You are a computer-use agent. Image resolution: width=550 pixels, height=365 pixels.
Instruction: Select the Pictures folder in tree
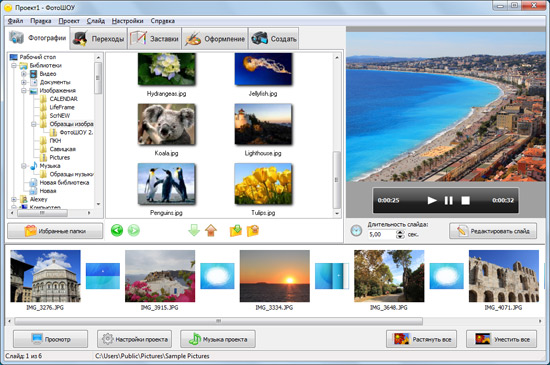click(x=55, y=157)
